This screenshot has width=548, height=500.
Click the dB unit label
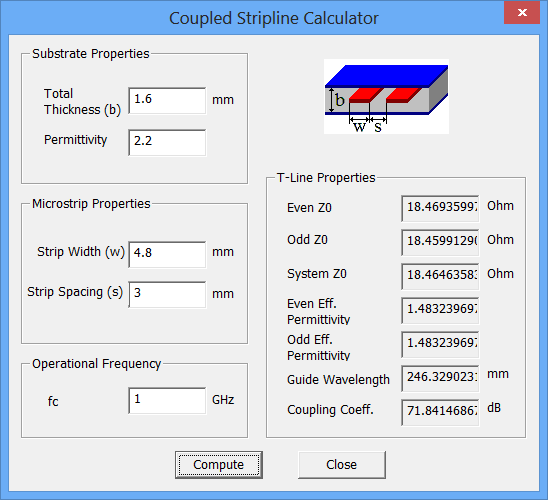pos(494,408)
